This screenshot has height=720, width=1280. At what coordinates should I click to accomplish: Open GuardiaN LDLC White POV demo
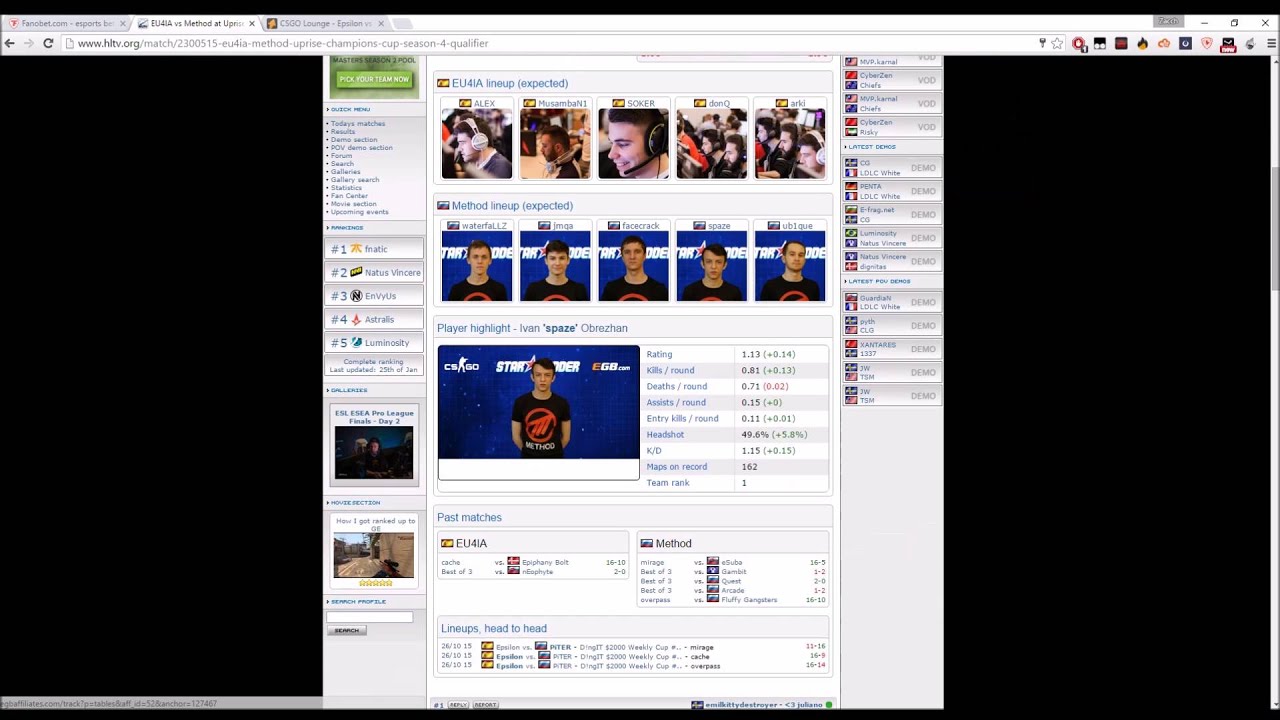click(891, 302)
